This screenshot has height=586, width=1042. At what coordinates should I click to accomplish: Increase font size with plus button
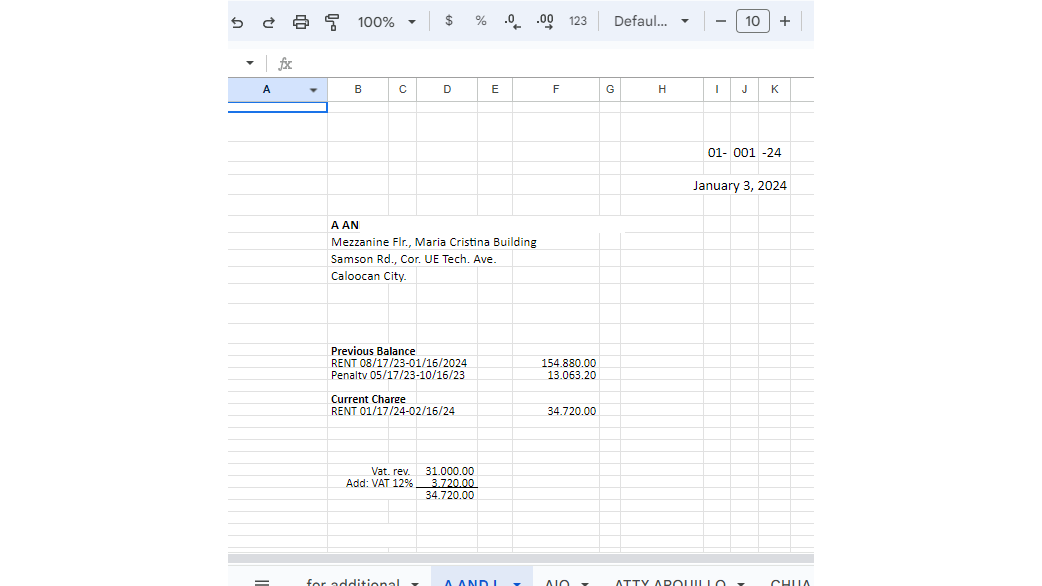pos(785,21)
